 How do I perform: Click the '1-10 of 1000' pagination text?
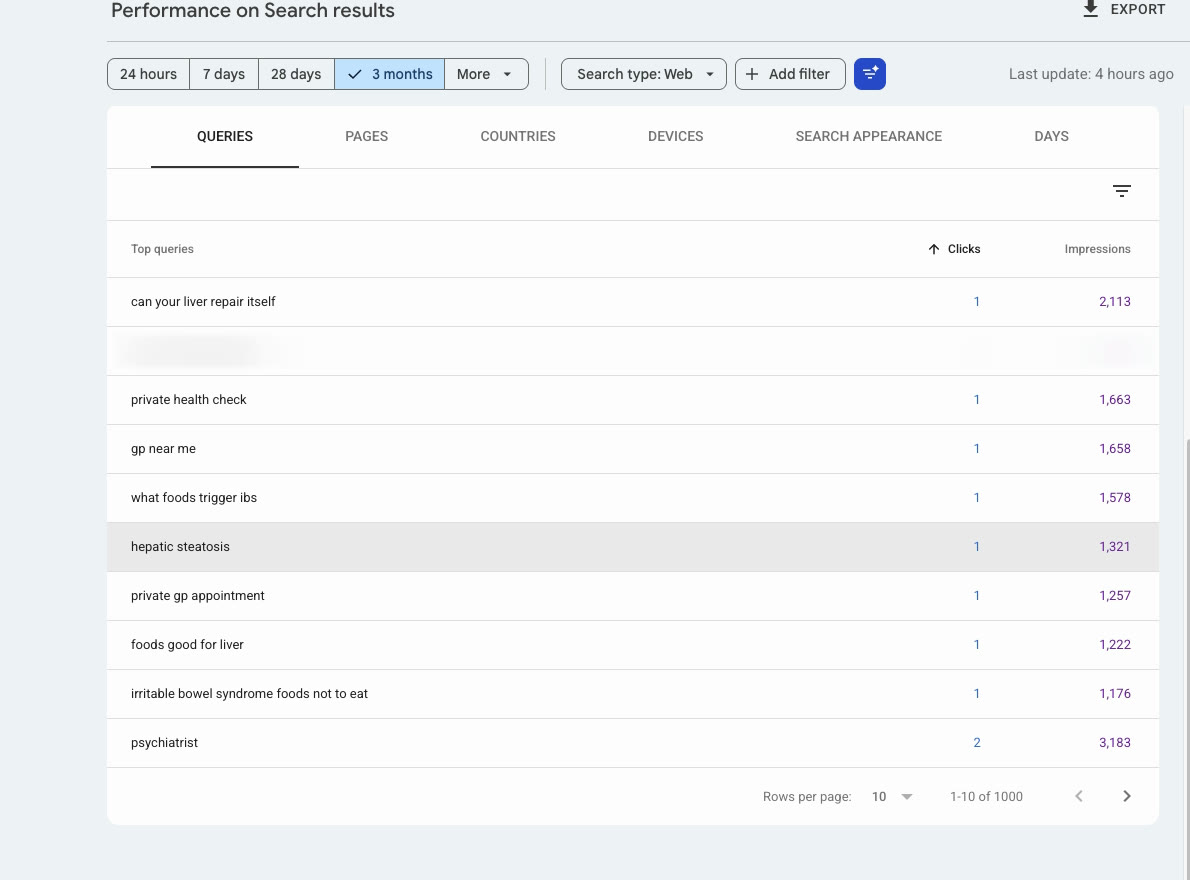[986, 797]
